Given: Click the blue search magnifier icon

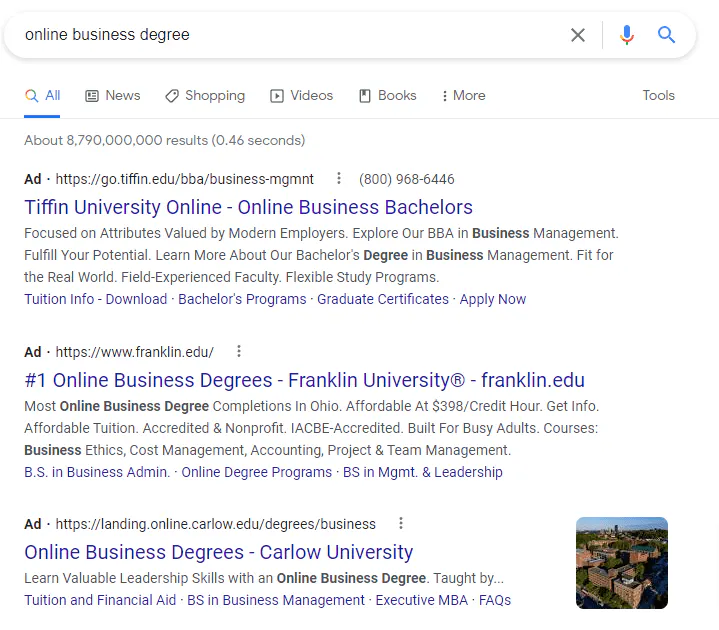Looking at the screenshot, I should (x=667, y=35).
